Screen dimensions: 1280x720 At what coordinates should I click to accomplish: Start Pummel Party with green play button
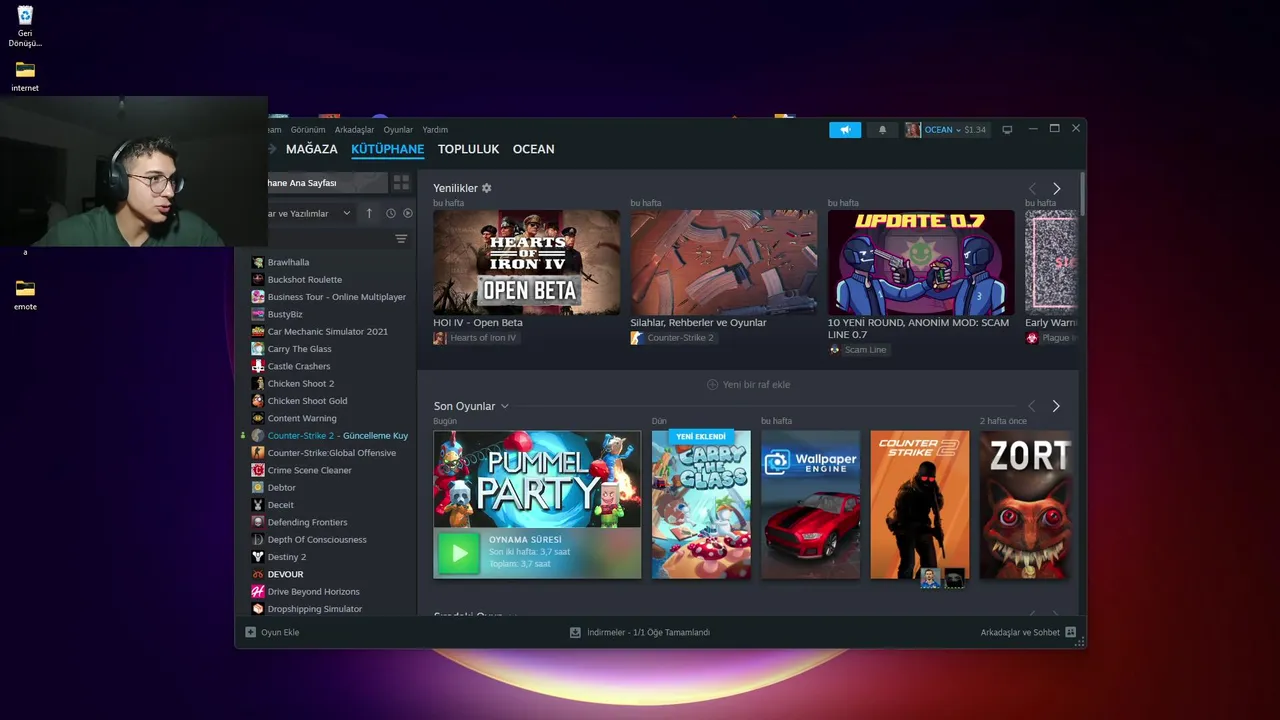(459, 553)
